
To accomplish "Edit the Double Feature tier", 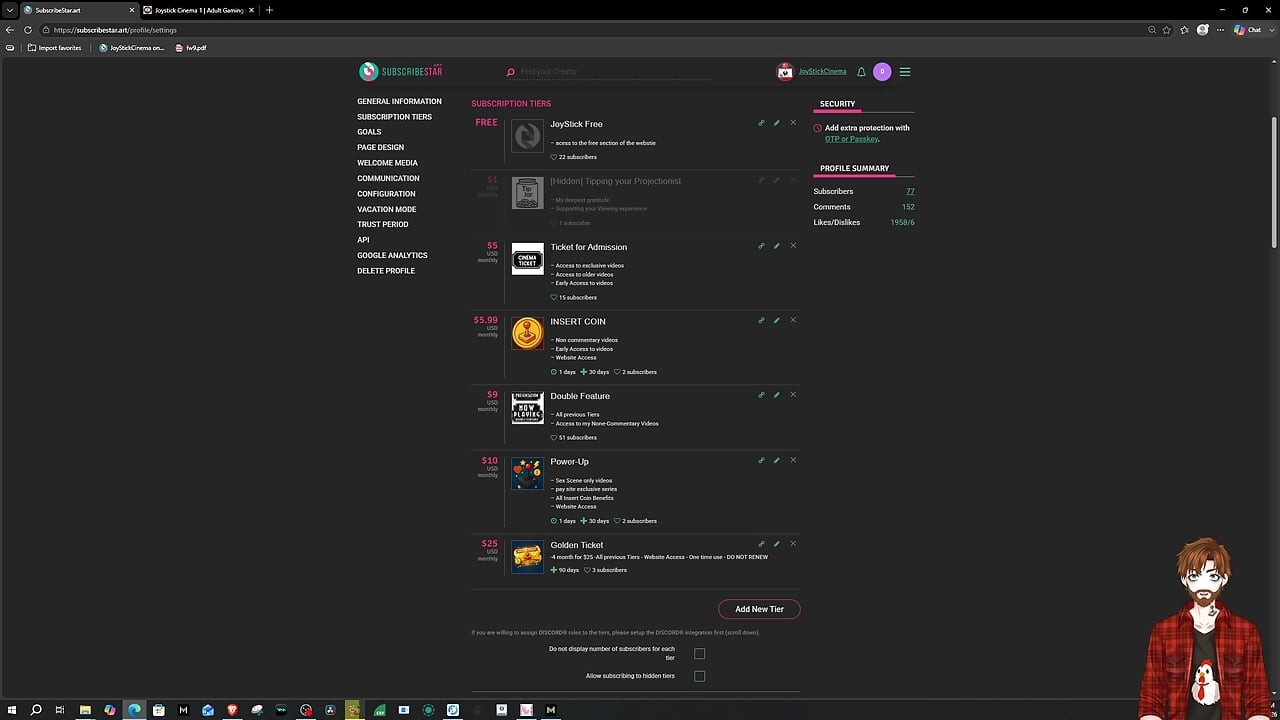I will tap(777, 395).
